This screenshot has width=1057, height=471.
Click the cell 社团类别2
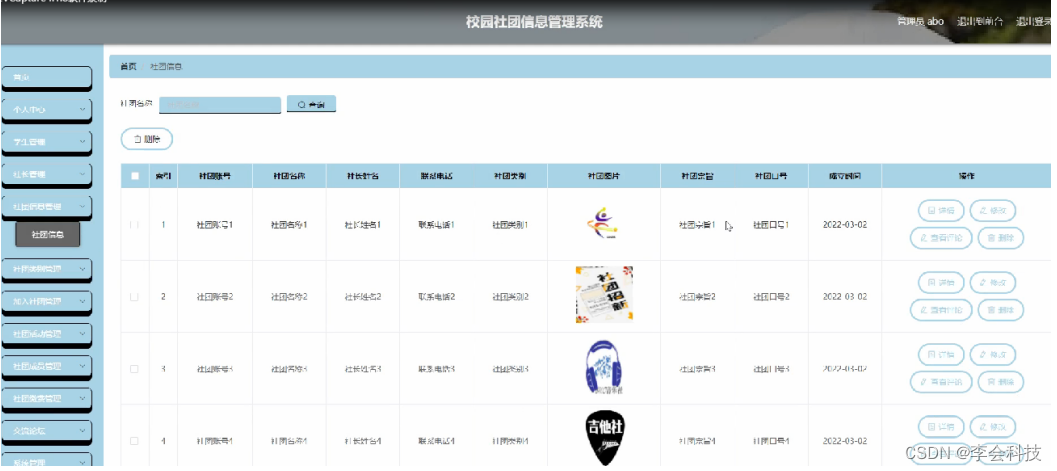[x=510, y=297]
